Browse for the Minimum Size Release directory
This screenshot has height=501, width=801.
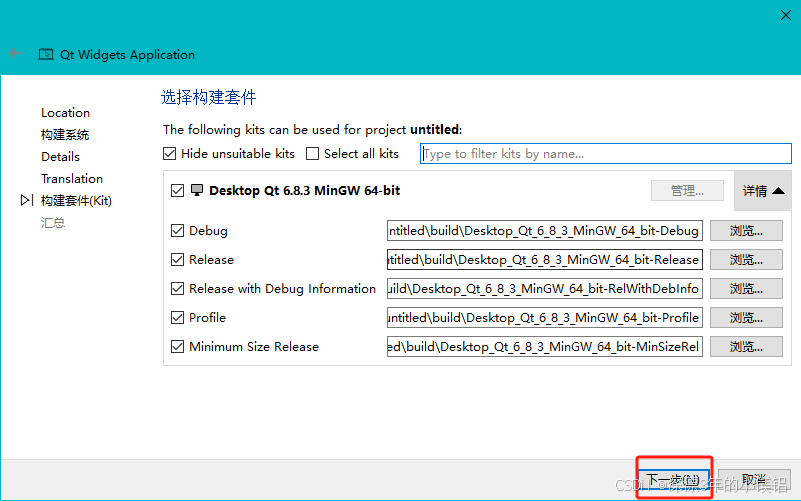point(746,347)
